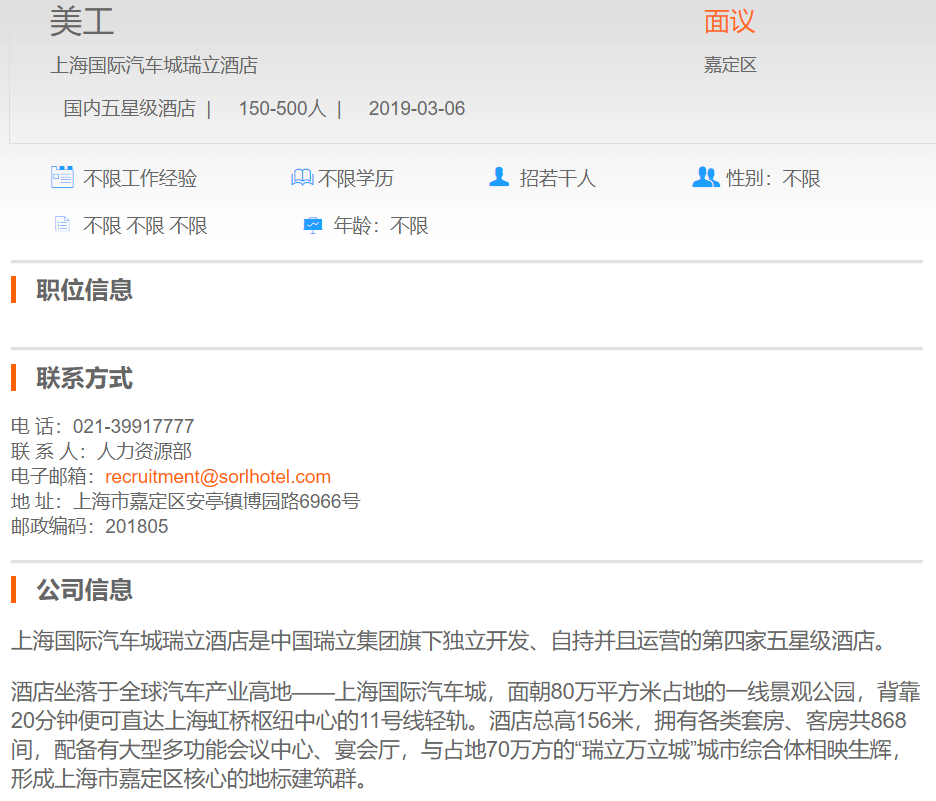
Task: Click the two-person gender icon
Action: [705, 177]
